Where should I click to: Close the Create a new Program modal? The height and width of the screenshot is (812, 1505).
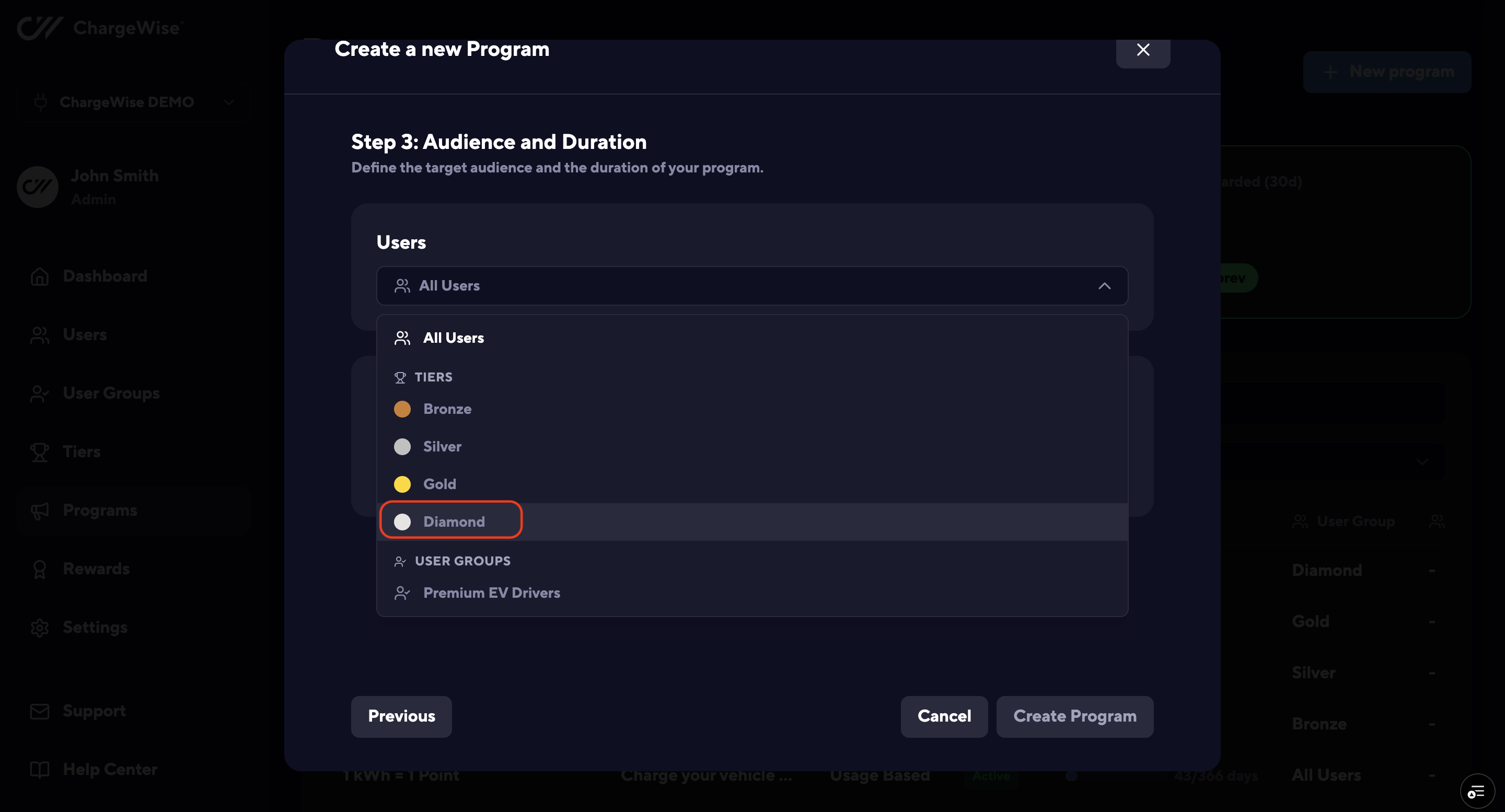[x=1142, y=50]
